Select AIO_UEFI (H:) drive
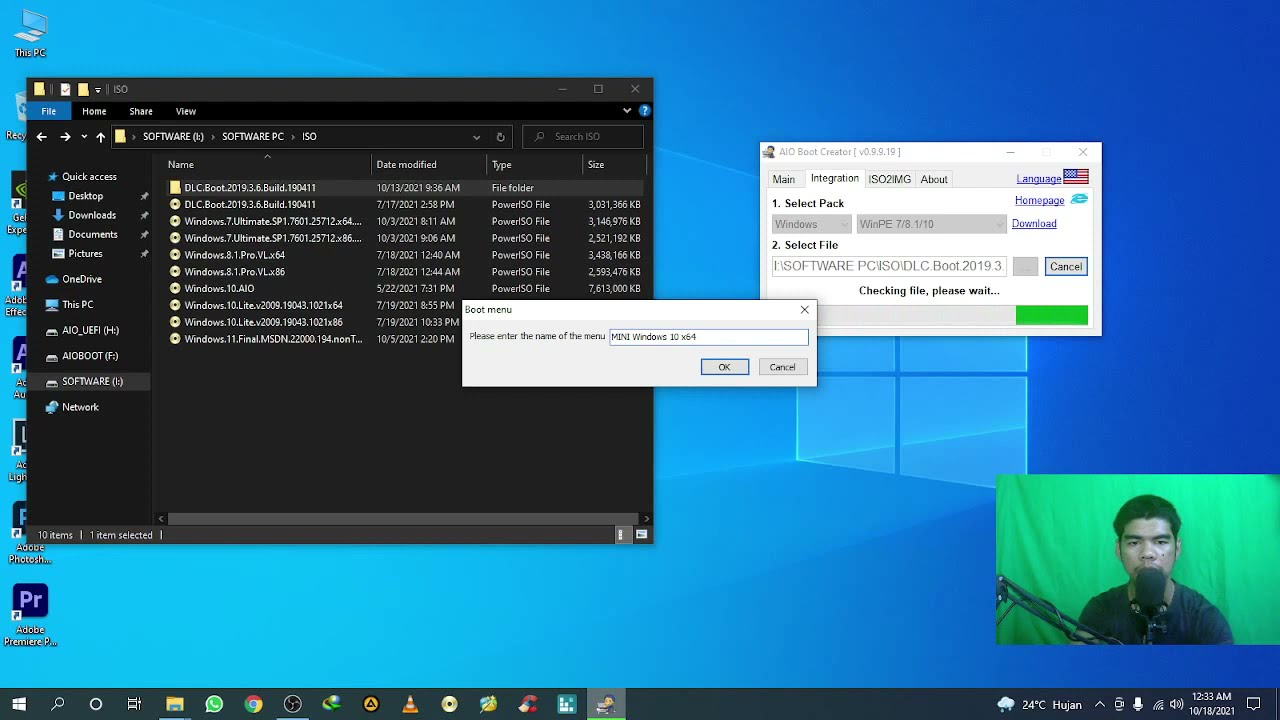Viewport: 1280px width, 720px height. point(90,330)
